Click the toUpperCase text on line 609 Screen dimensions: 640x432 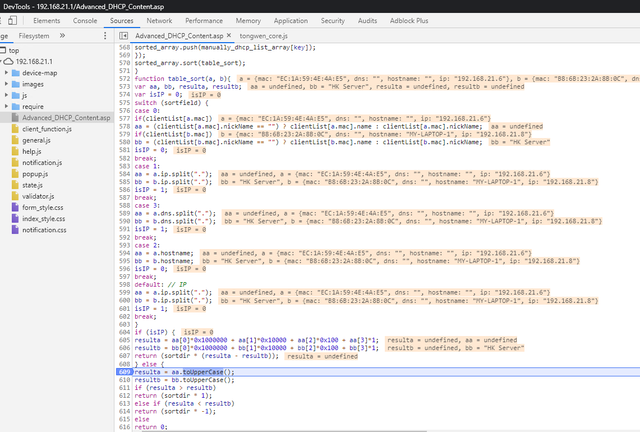click(x=203, y=372)
